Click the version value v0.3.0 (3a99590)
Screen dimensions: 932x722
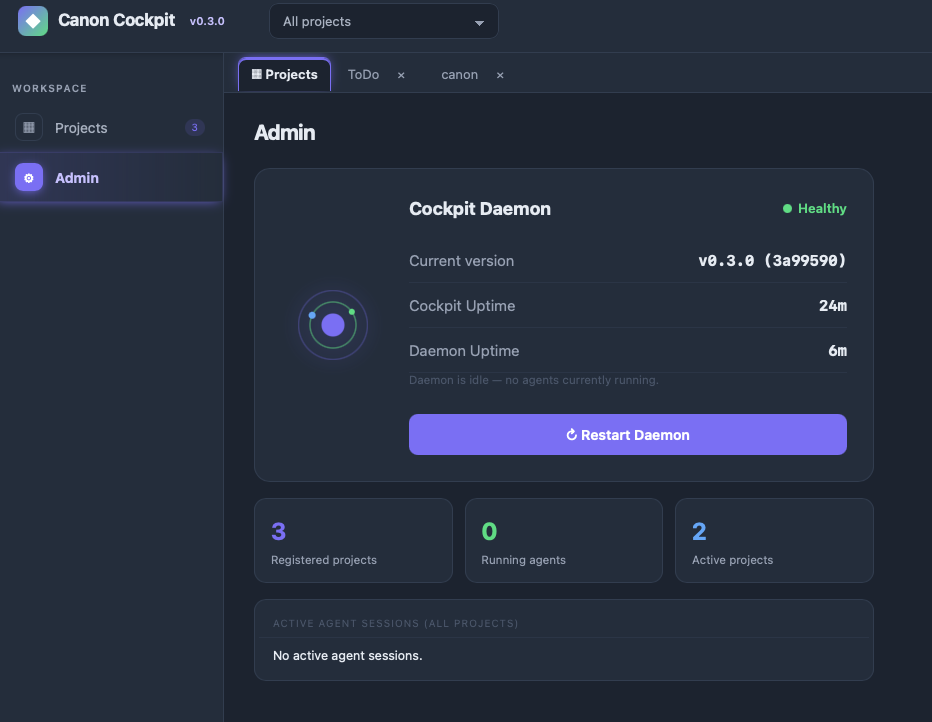pyautogui.click(x=772, y=260)
